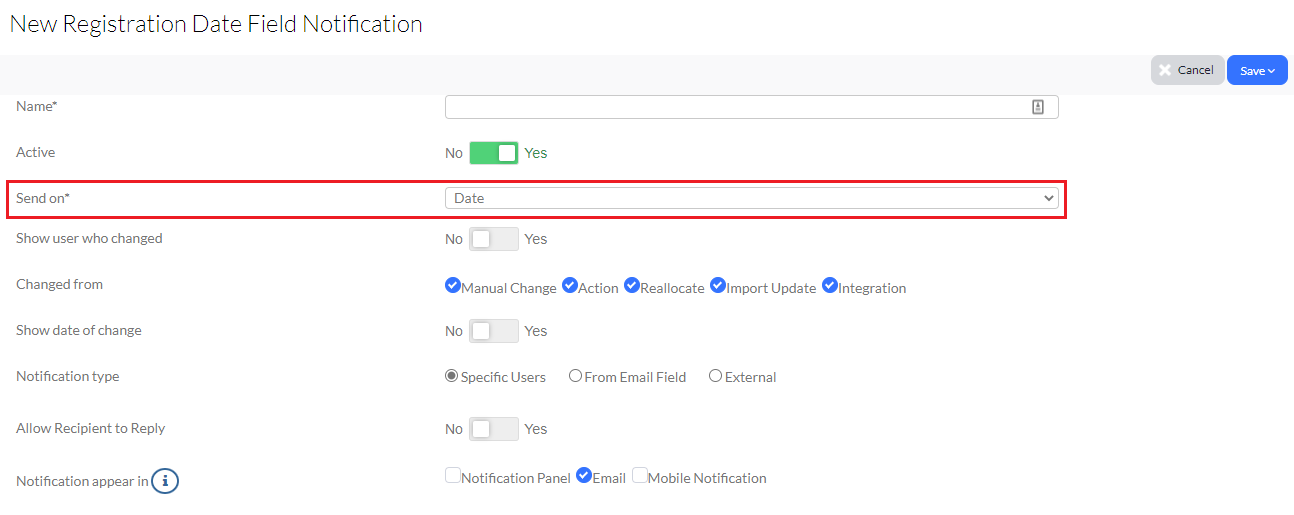Toggle the Active switch off
Viewport: 1294px width, 515px height.
coord(494,153)
